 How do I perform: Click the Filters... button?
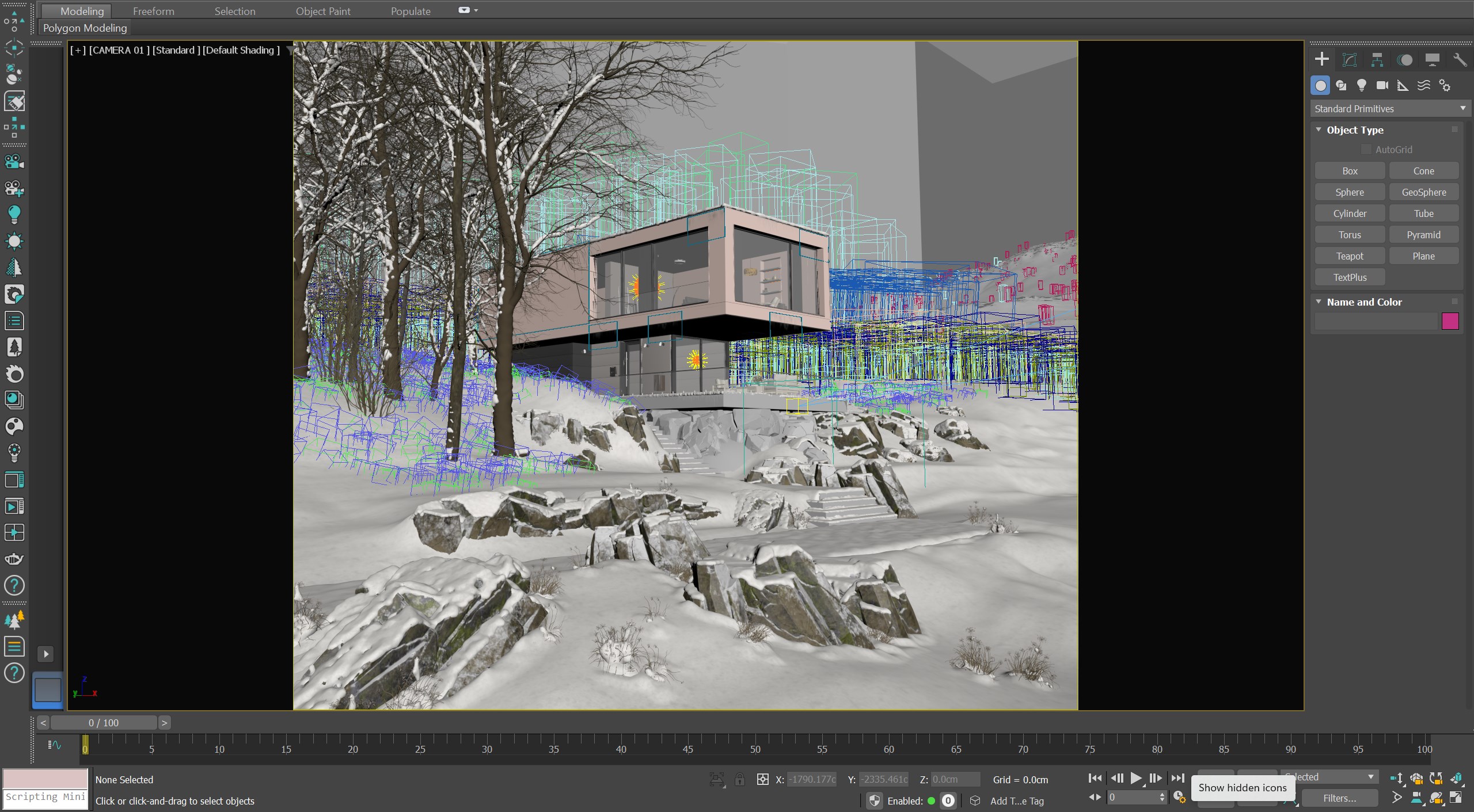click(x=1339, y=798)
